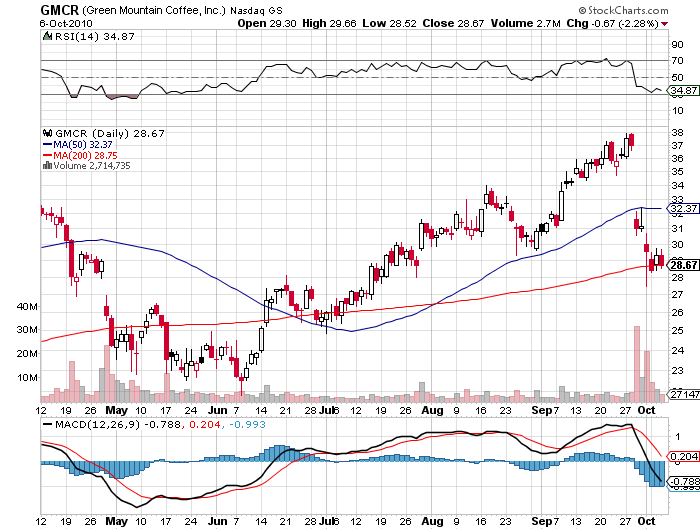Click the "Aug" label under the price chart
Screen dimensions: 700x530
[x=432, y=410]
